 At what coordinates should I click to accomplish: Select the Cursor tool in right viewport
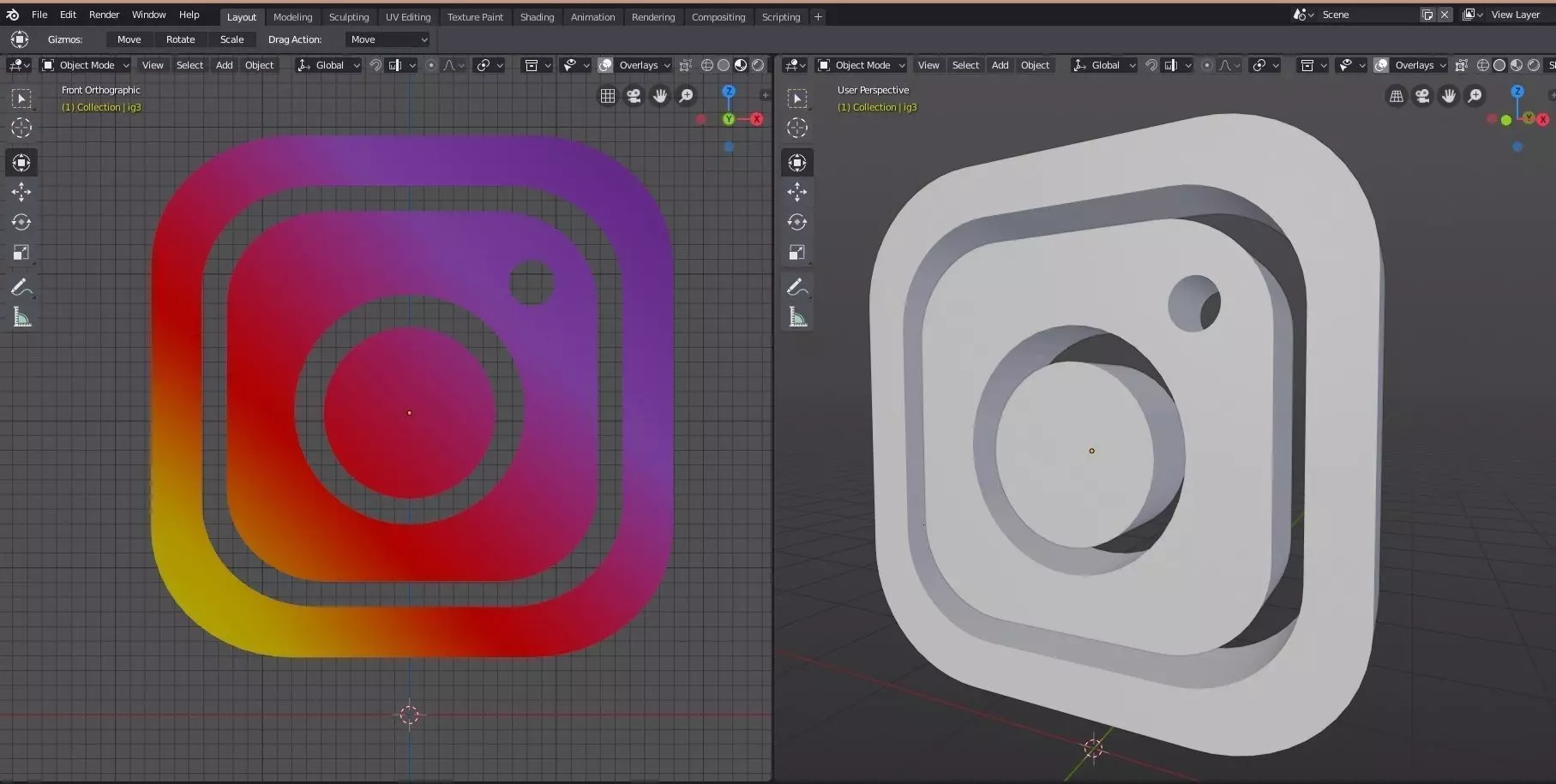coord(797,129)
